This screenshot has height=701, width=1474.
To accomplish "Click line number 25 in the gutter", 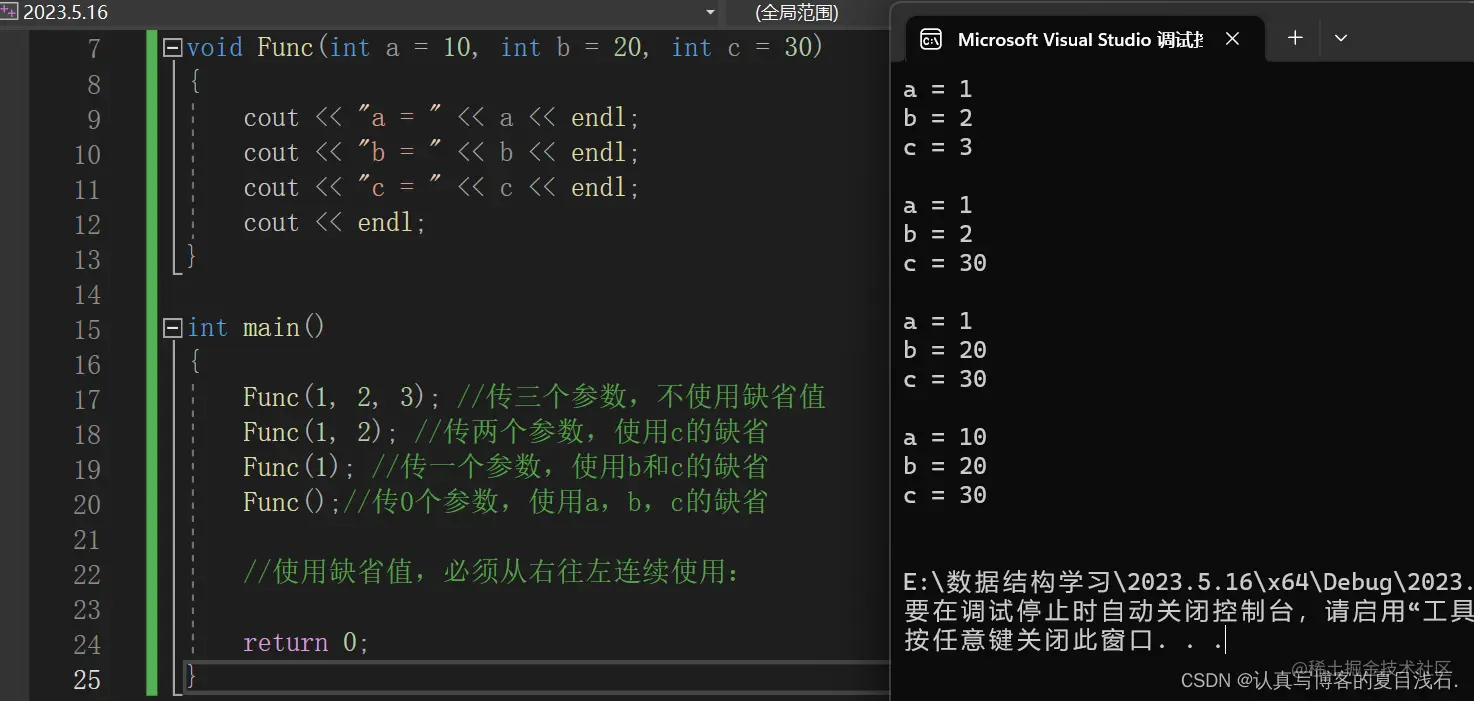I will (87, 679).
